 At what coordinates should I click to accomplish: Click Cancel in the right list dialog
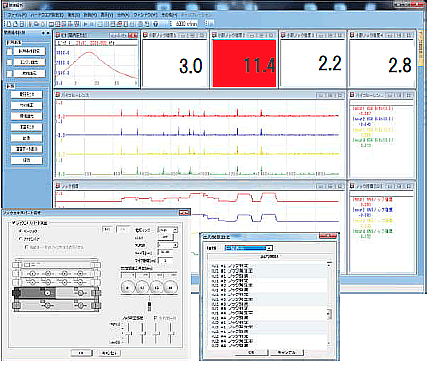click(286, 352)
